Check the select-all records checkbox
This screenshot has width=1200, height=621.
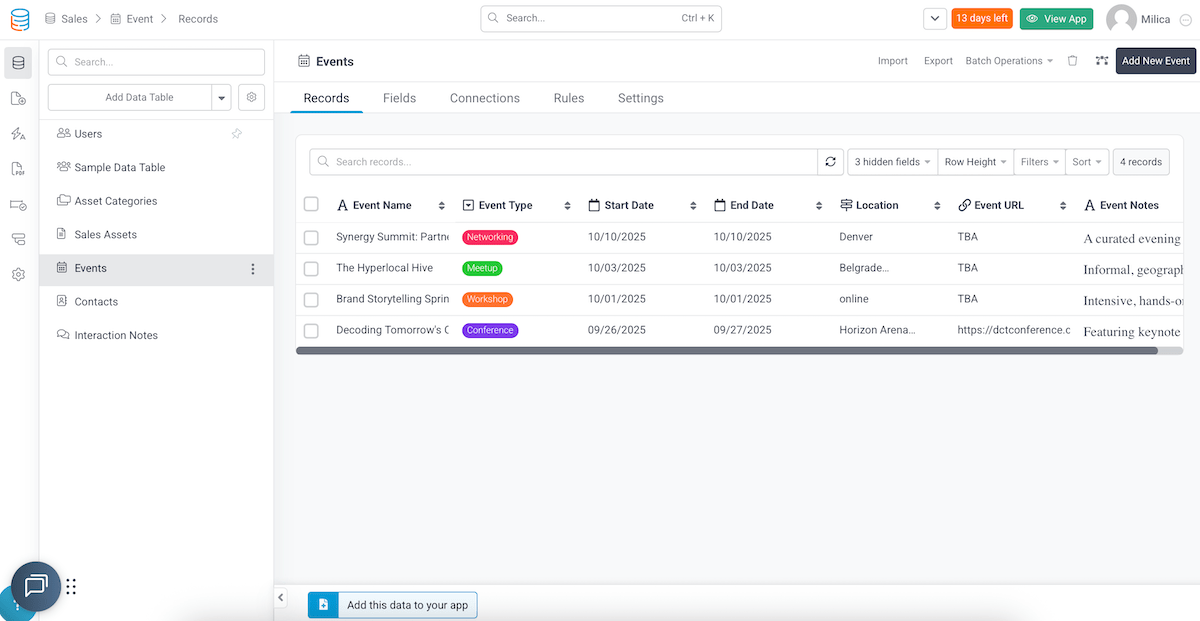311,204
